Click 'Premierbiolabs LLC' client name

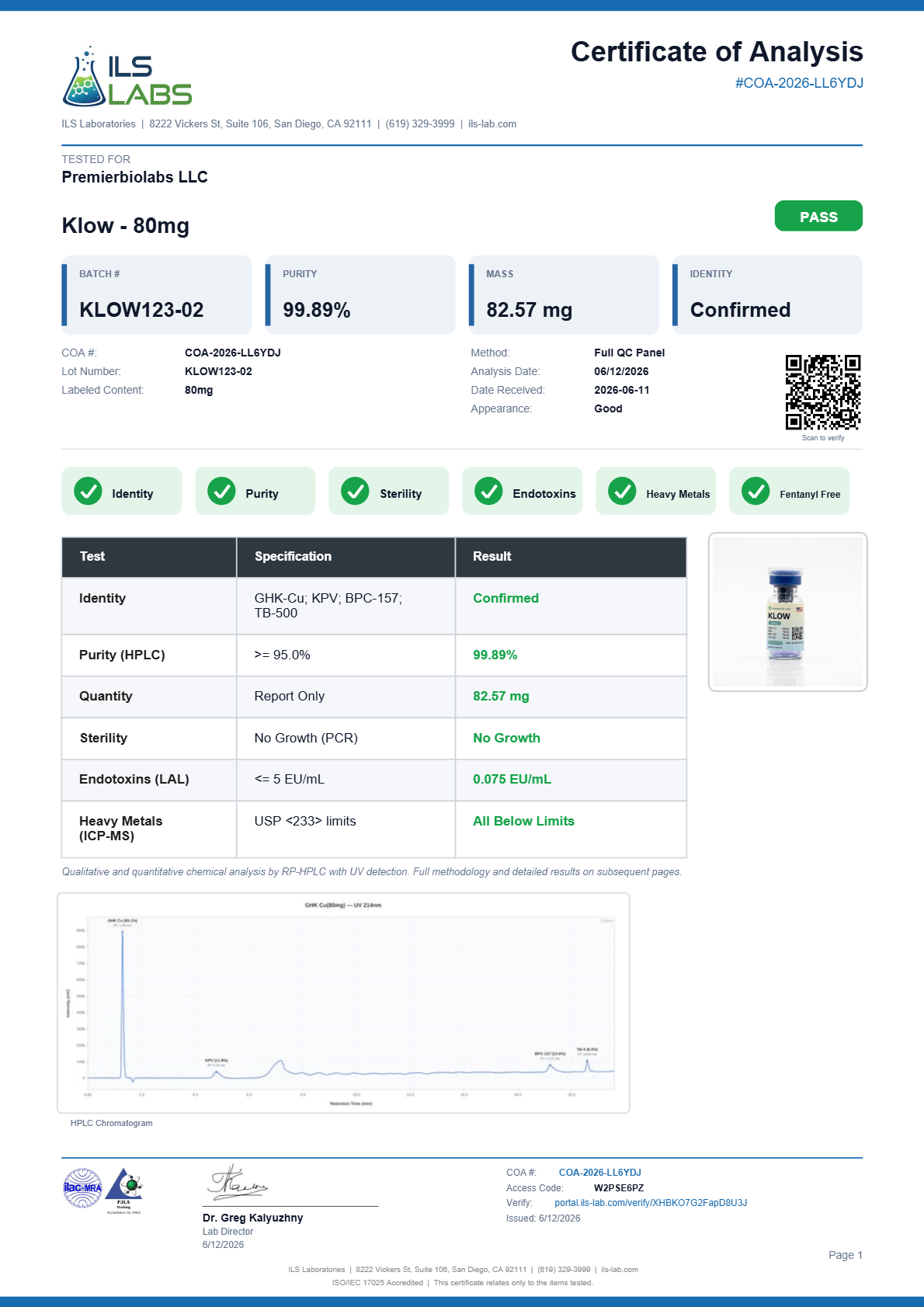[134, 177]
